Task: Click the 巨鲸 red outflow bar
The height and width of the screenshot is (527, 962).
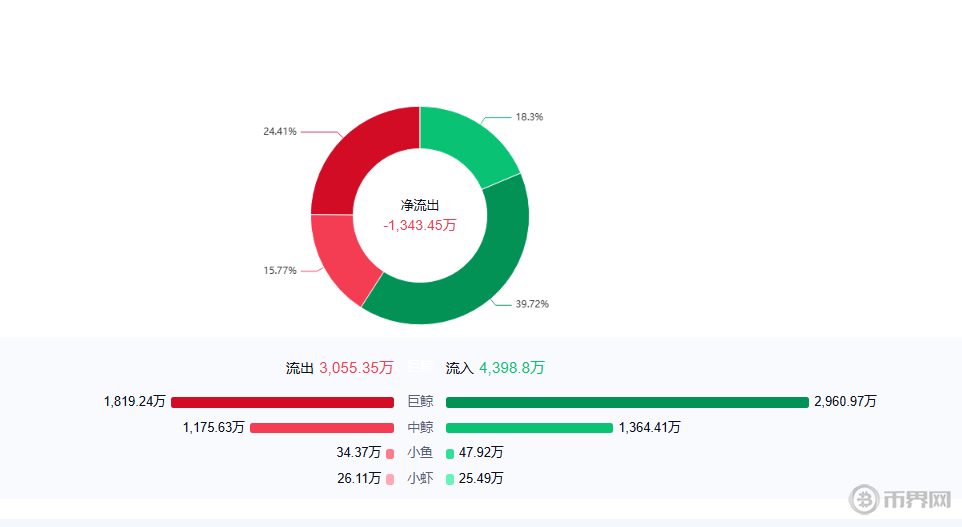Action: [x=282, y=402]
